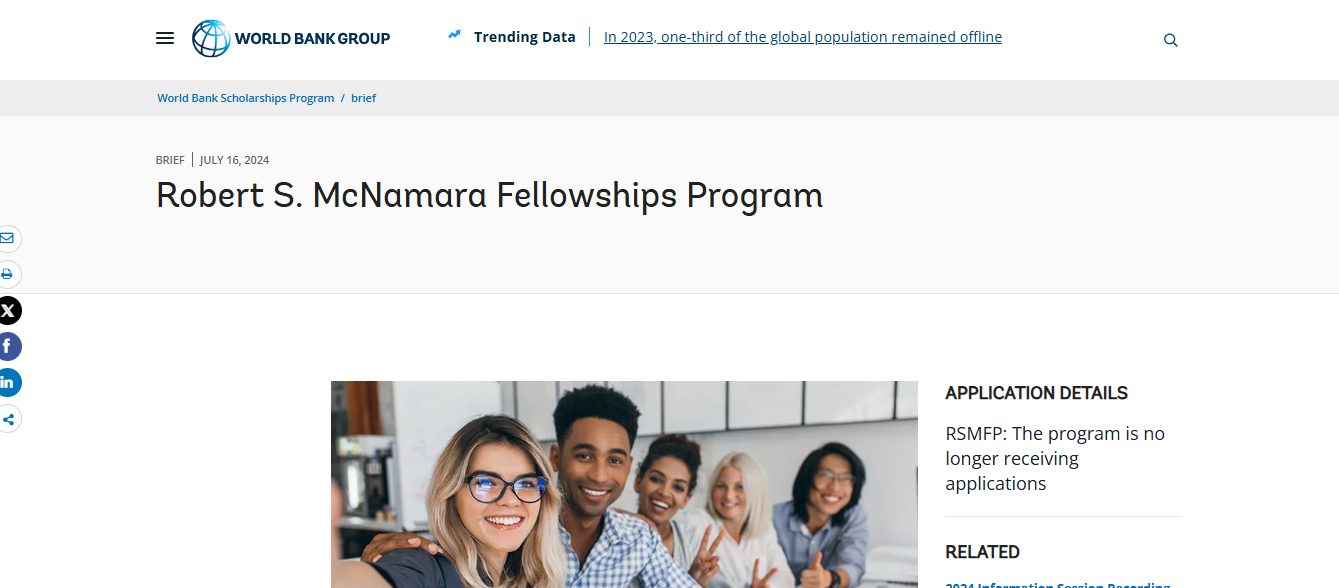This screenshot has height=588, width=1339.
Task: Click the RELATED section heading
Action: point(982,551)
